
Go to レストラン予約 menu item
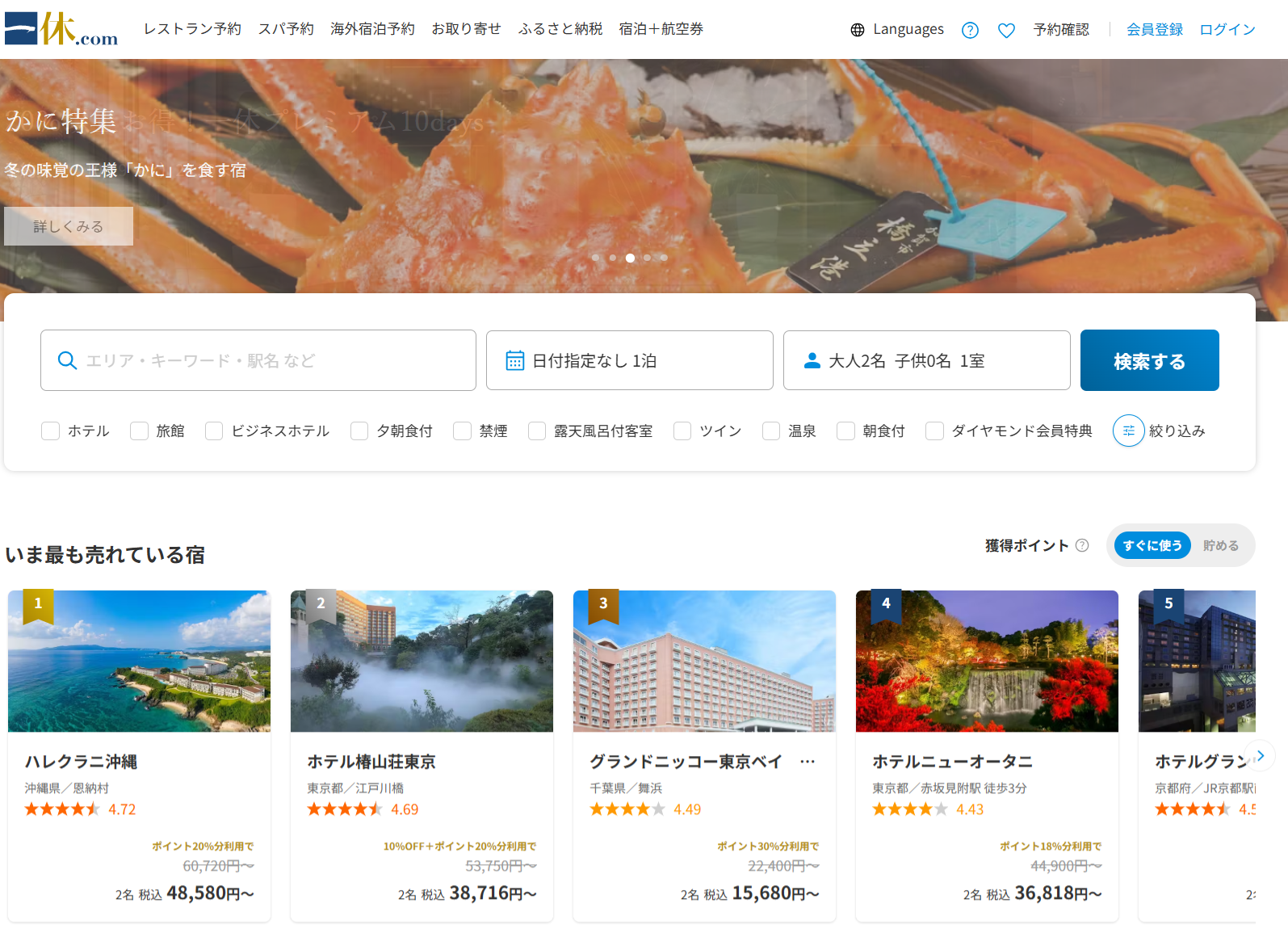click(192, 29)
